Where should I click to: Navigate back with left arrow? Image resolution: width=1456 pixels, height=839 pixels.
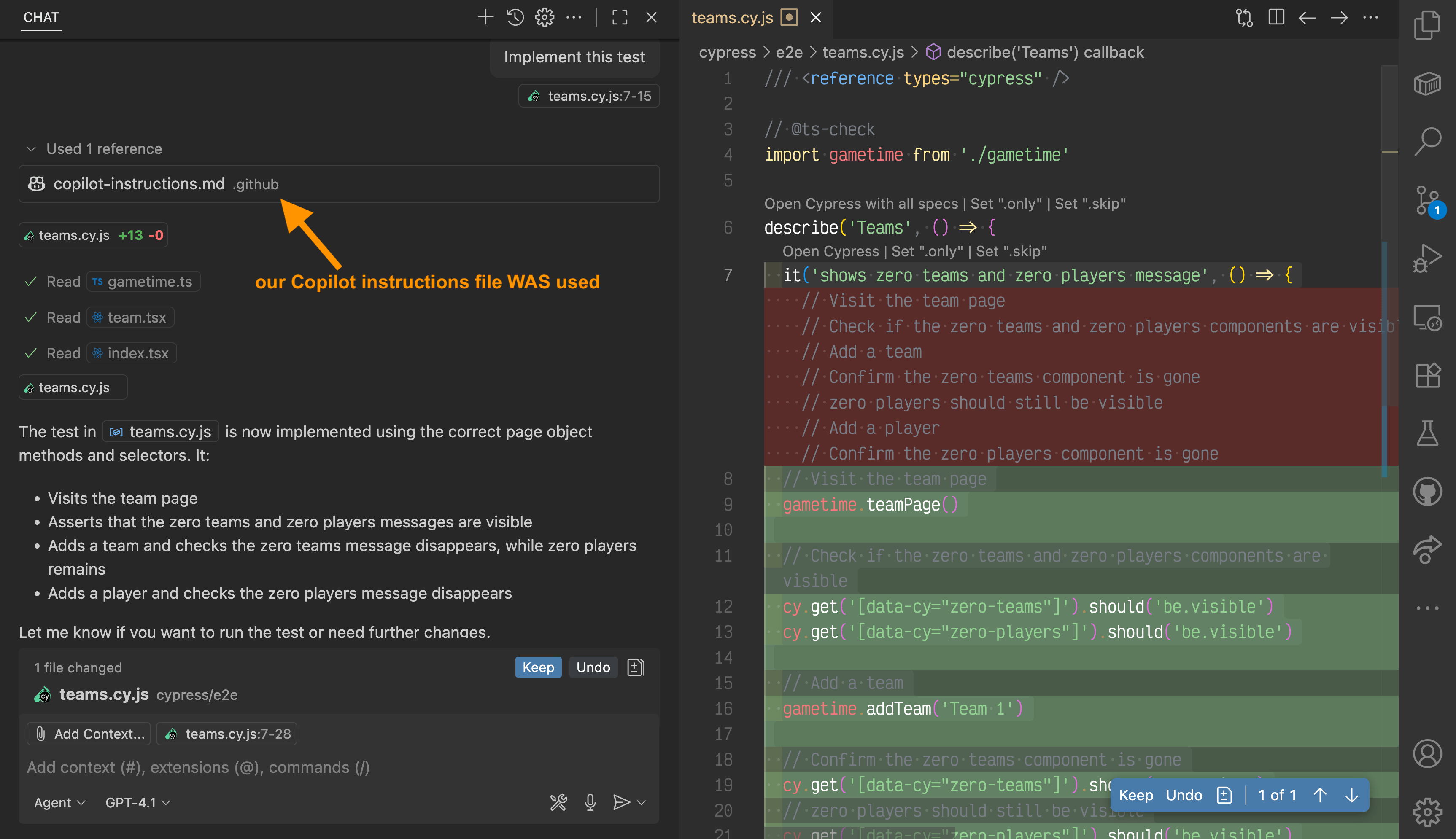pyautogui.click(x=1307, y=18)
